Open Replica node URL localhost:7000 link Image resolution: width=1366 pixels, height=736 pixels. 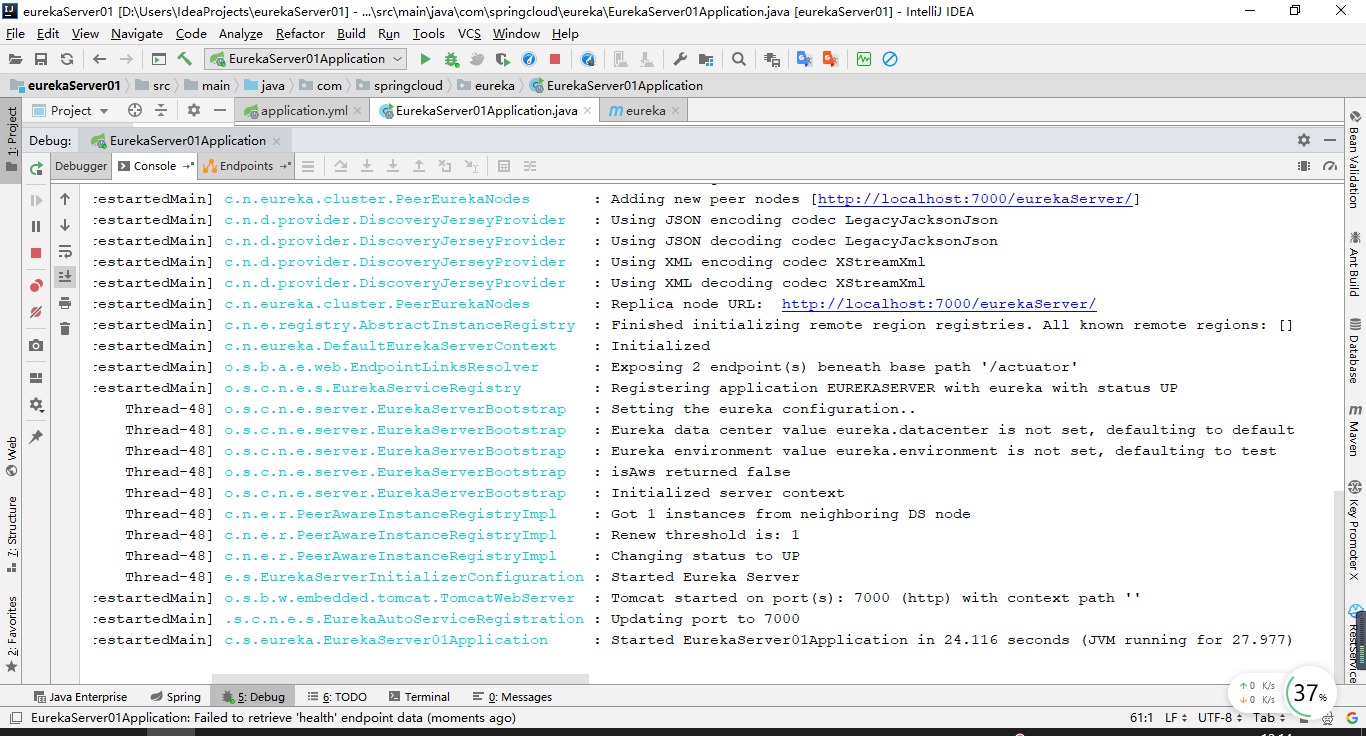pyautogui.click(x=939, y=304)
